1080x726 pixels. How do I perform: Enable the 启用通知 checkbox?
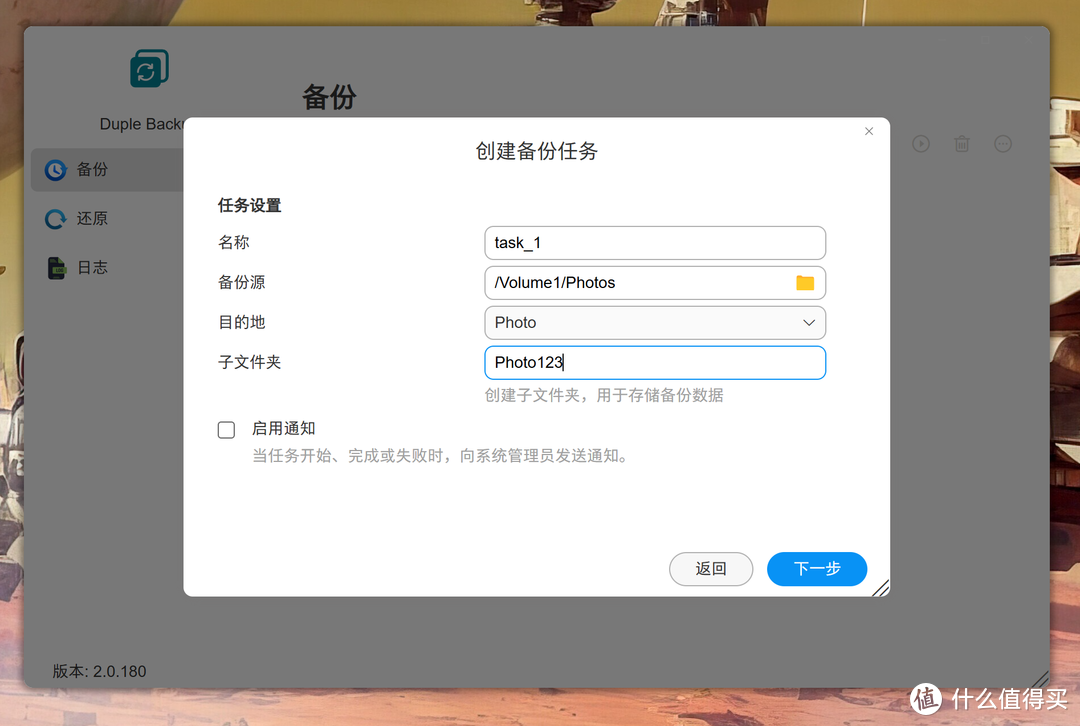226,430
